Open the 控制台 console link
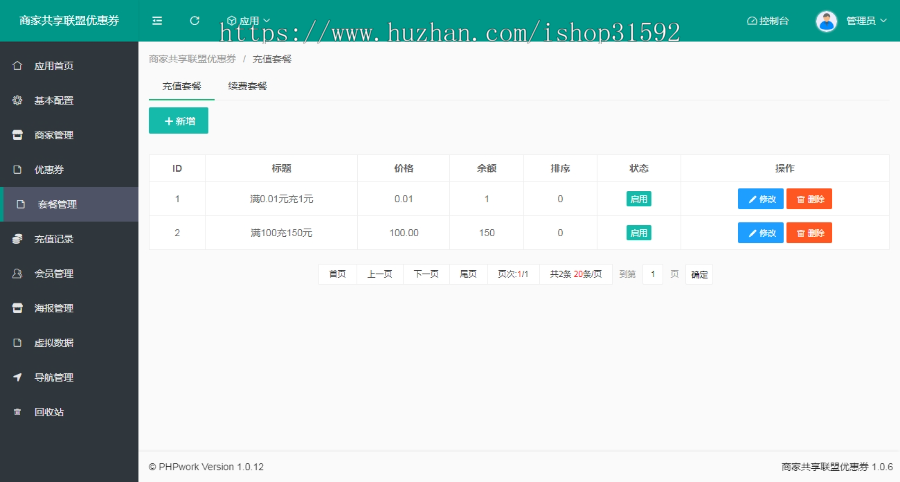900x482 pixels. pyautogui.click(x=768, y=21)
